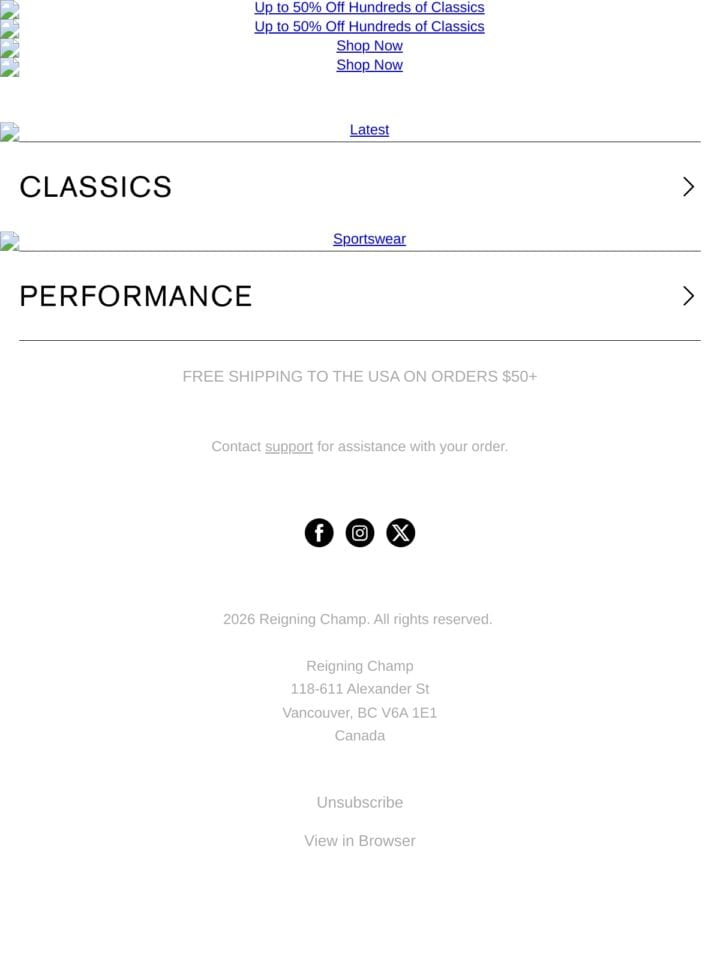Click first 'Up to 50% Off Hundreds of Classics' link

click(369, 8)
